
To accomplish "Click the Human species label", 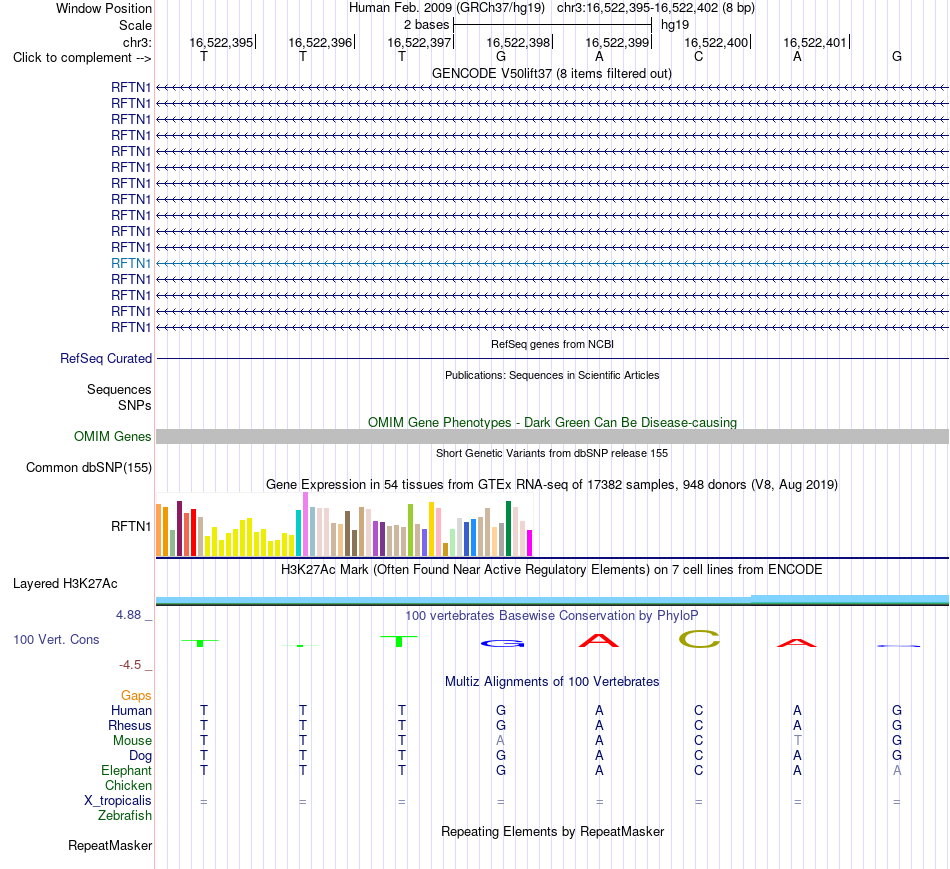I will click(131, 710).
